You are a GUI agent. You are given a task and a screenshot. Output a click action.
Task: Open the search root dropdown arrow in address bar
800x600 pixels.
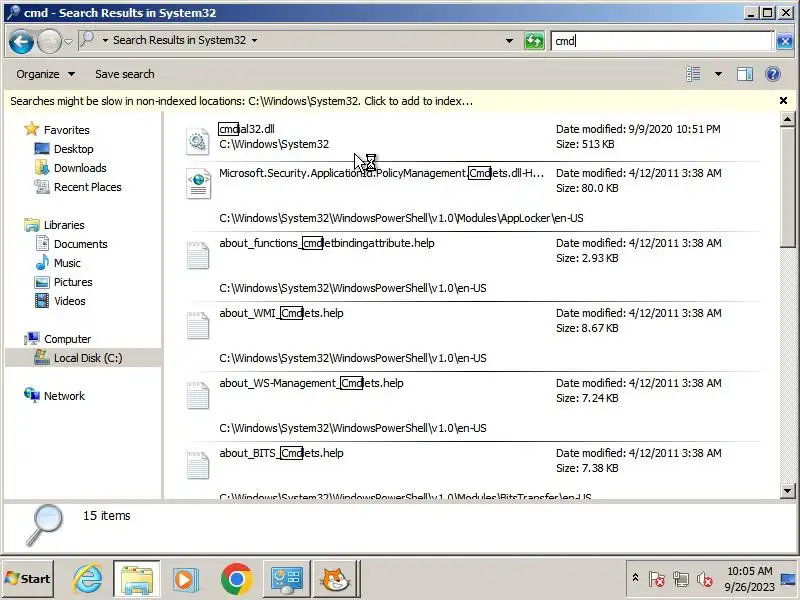point(105,40)
